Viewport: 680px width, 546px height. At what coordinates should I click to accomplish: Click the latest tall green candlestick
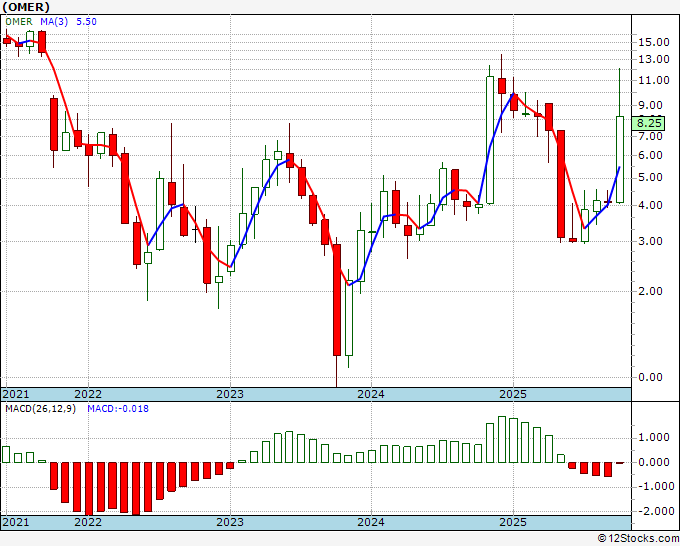(x=620, y=159)
